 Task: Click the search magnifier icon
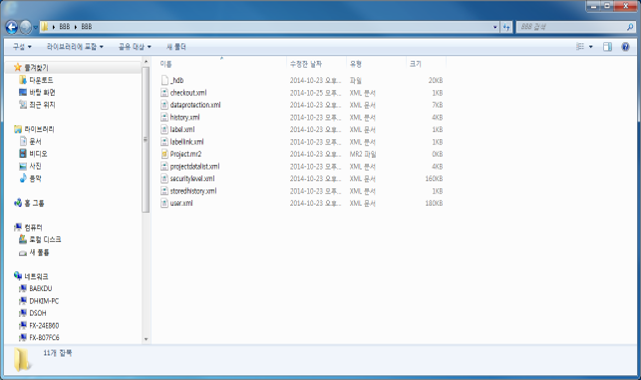(x=630, y=27)
